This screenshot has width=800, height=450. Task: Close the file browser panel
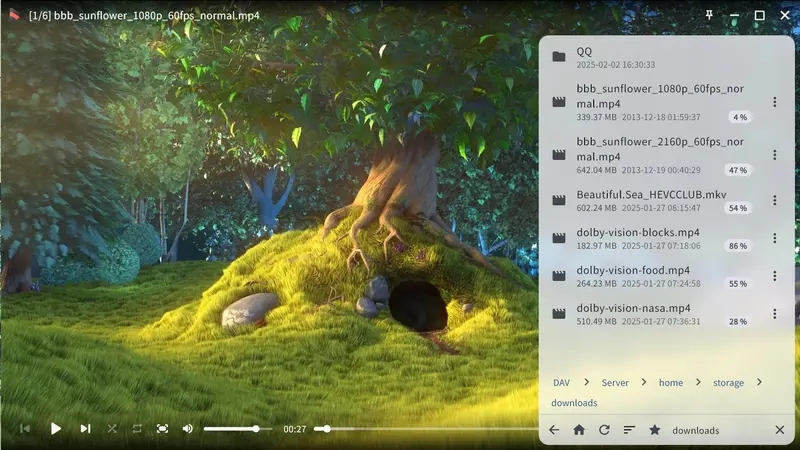(780, 430)
